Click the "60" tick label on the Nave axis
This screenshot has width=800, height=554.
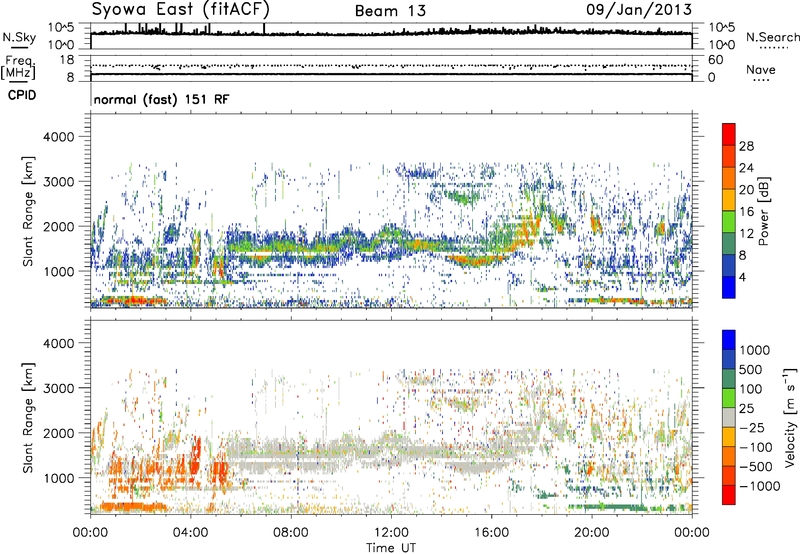[715, 60]
